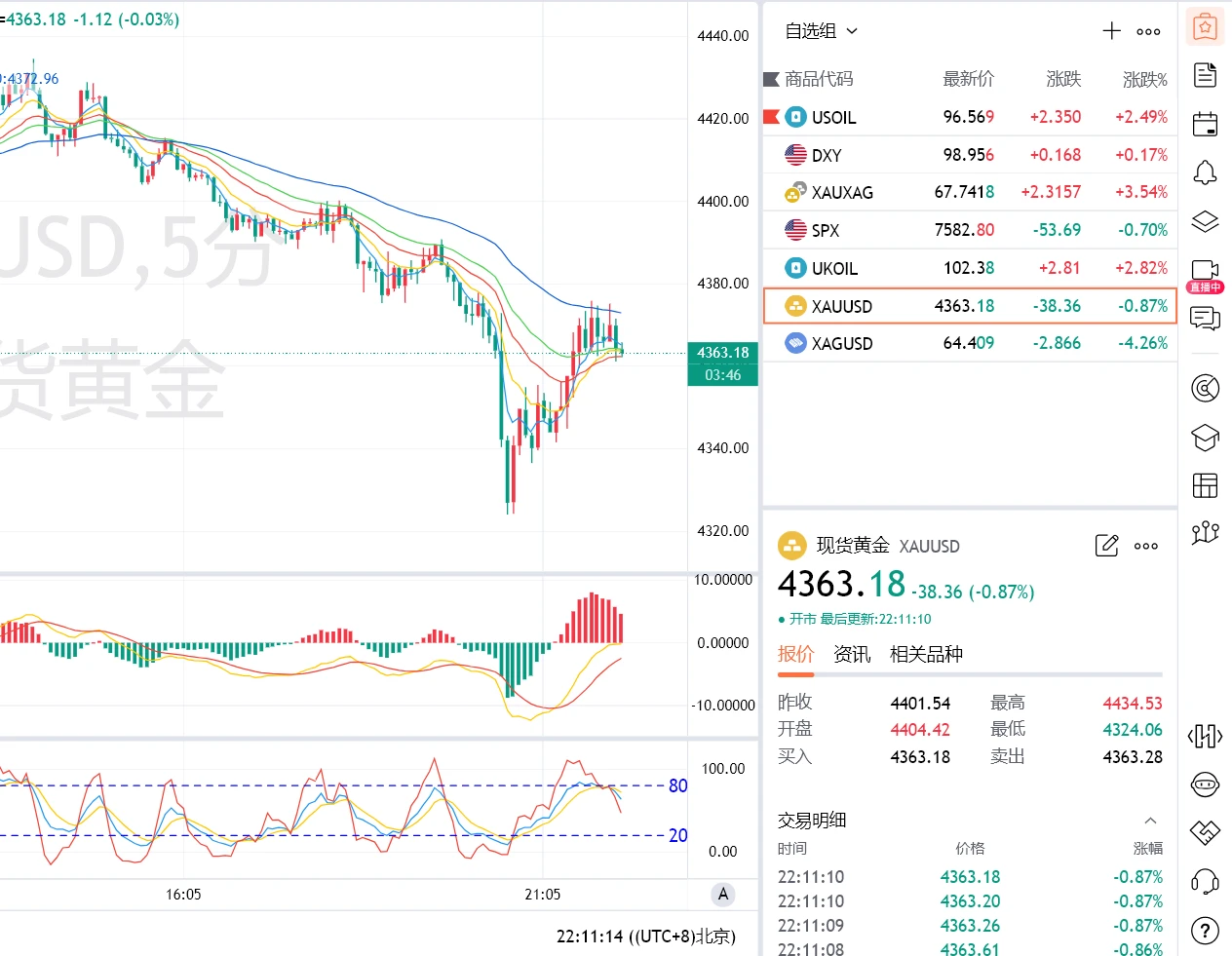Open the data table grid icon
The image size is (1232, 956).
[x=1206, y=485]
